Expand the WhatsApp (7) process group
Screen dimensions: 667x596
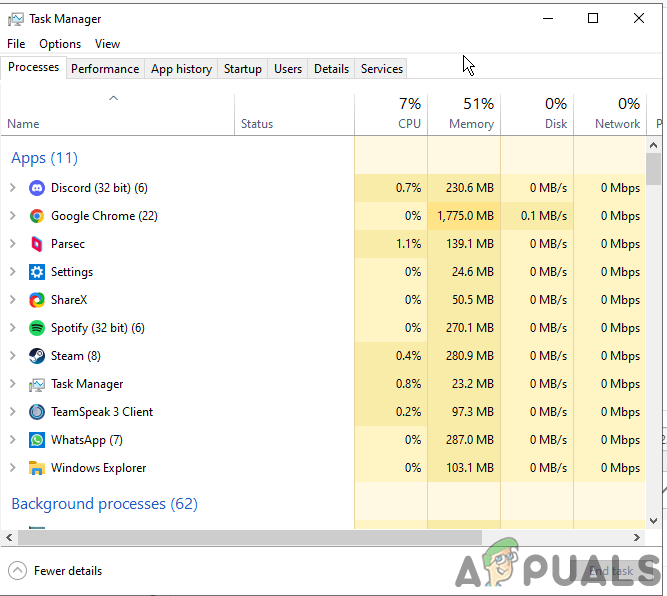pyautogui.click(x=13, y=440)
